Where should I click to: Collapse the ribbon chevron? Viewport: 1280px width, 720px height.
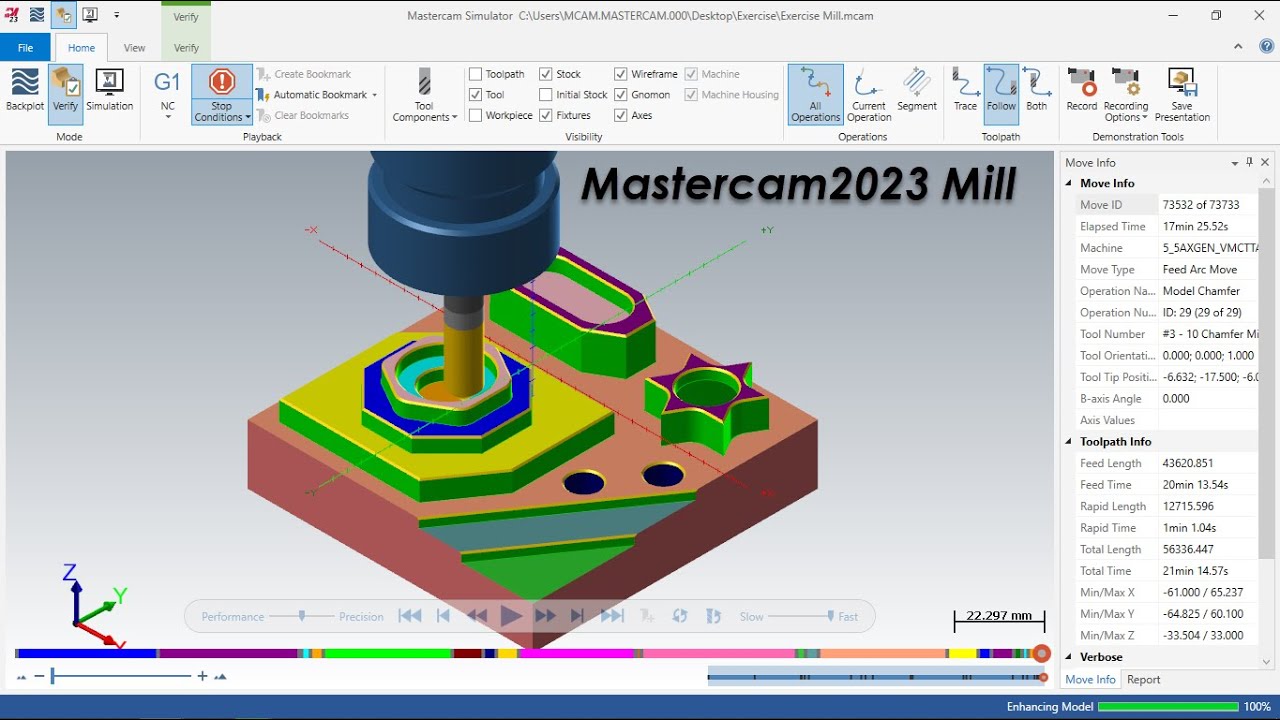pos(1238,46)
